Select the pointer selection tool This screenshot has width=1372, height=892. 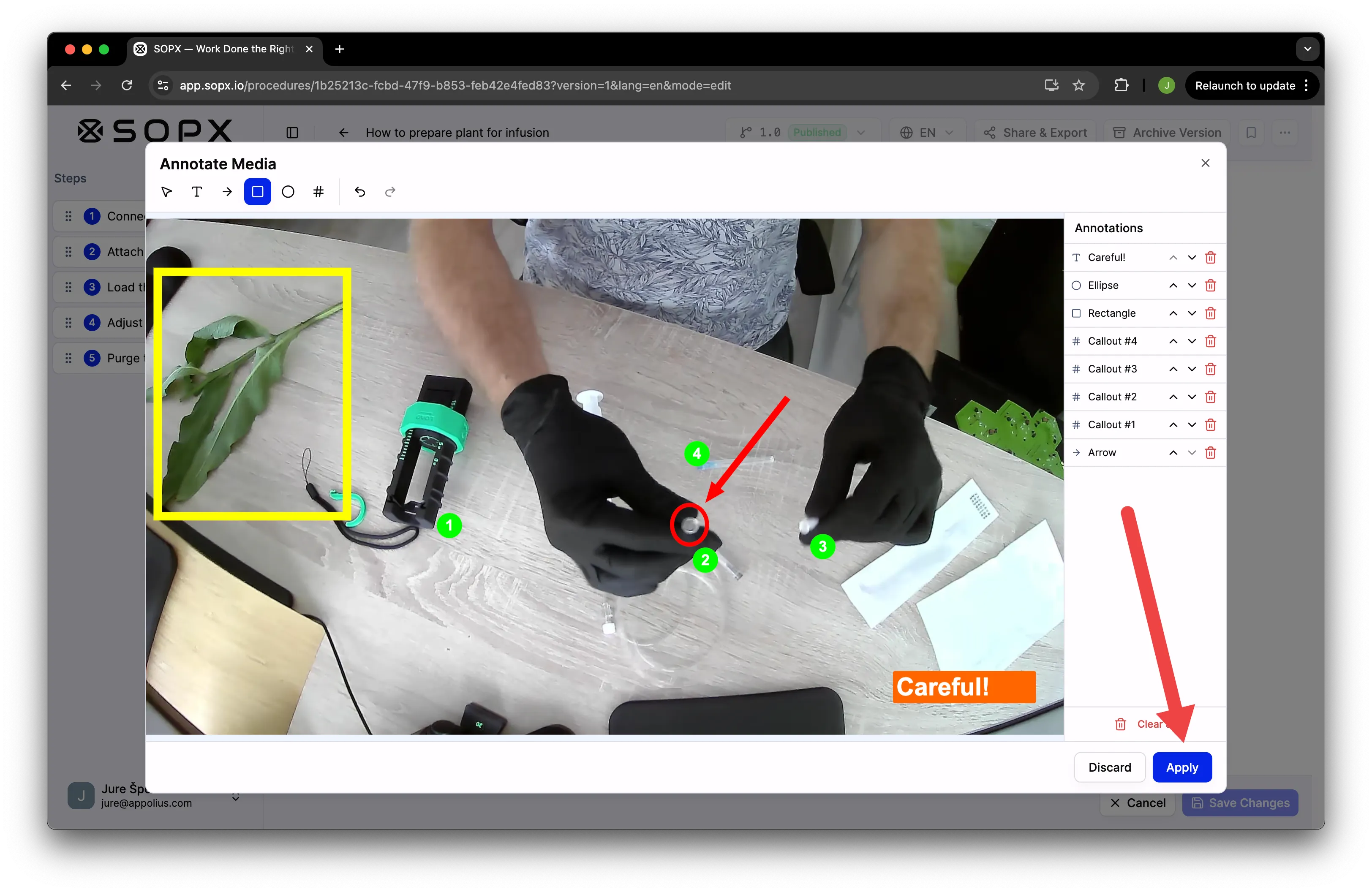[x=166, y=192]
